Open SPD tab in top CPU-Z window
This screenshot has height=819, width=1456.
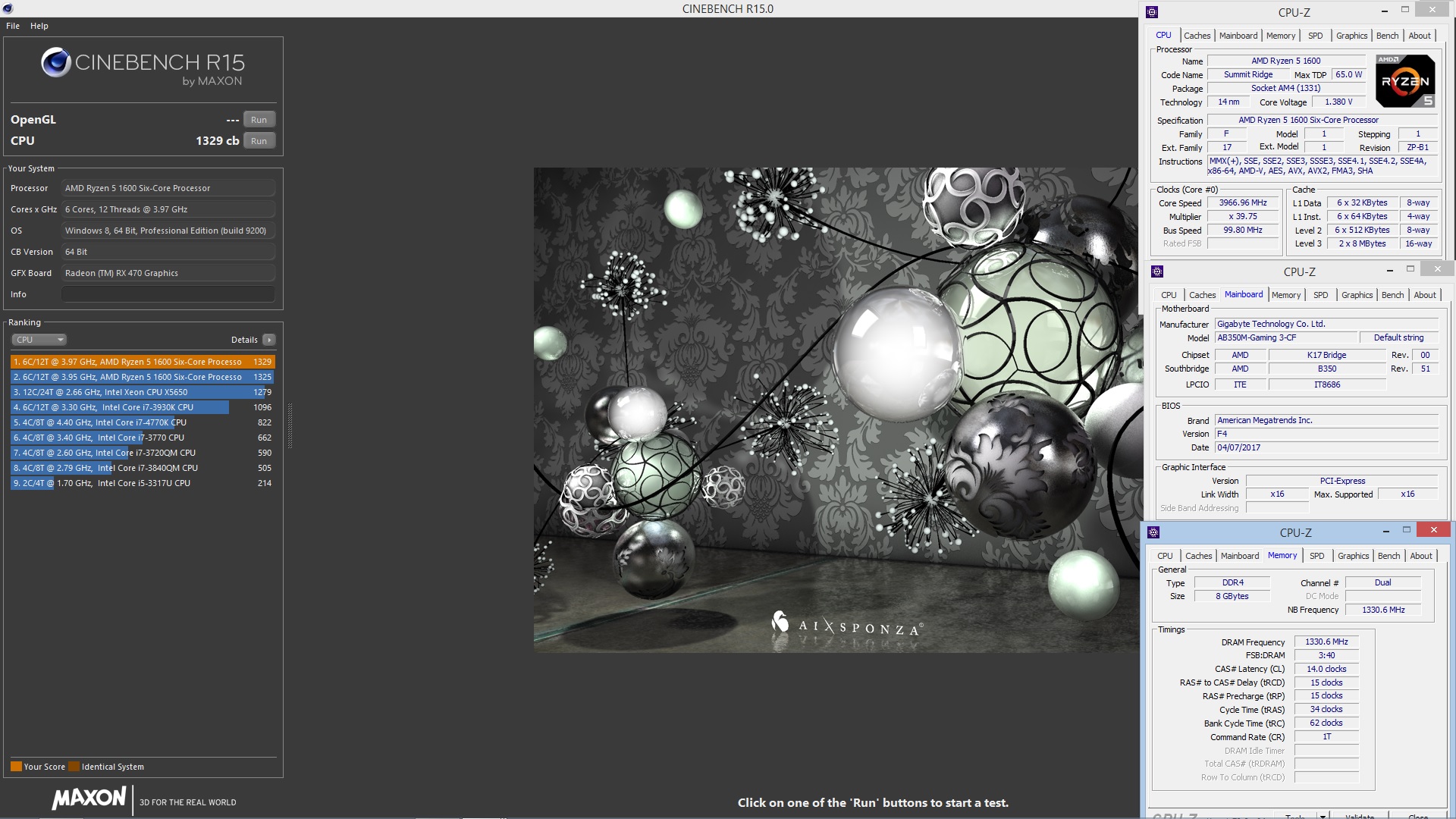click(x=1316, y=36)
